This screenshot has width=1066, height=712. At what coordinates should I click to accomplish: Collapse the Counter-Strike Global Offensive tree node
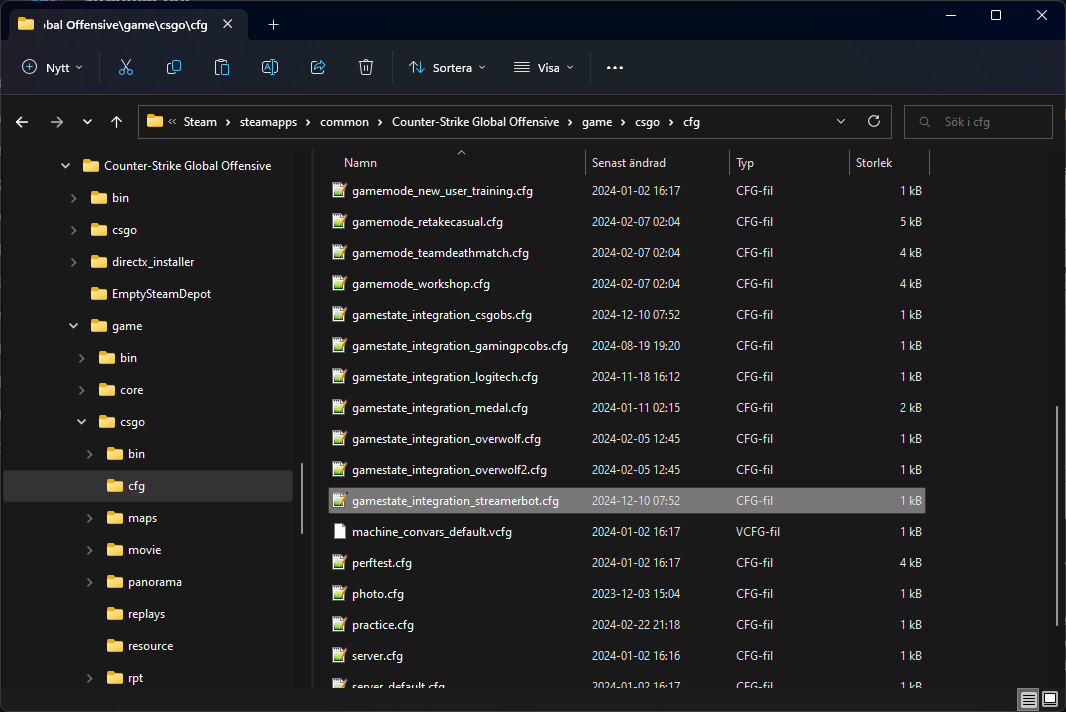pyautogui.click(x=66, y=166)
